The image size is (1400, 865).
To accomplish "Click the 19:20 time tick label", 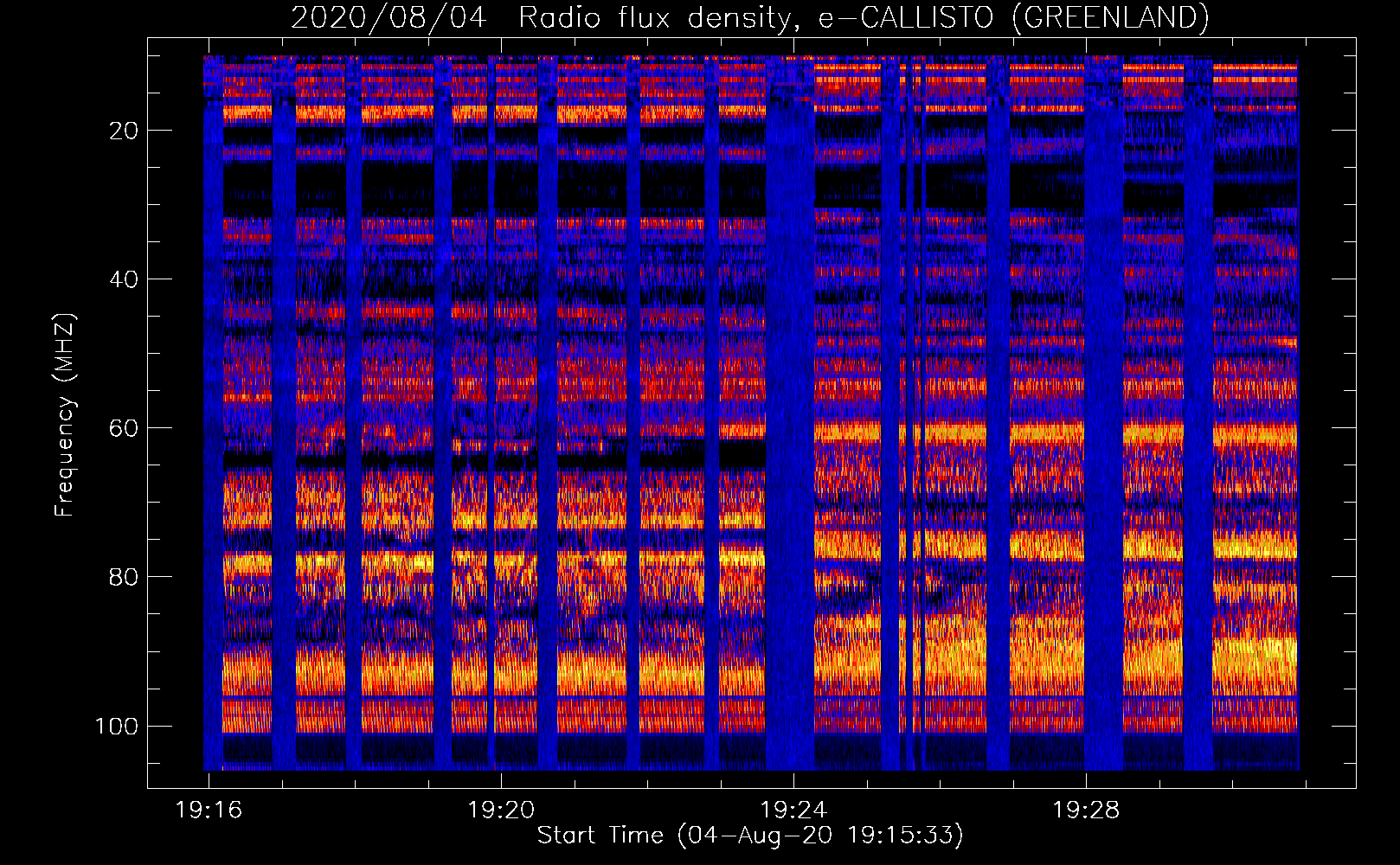I will click(x=501, y=811).
